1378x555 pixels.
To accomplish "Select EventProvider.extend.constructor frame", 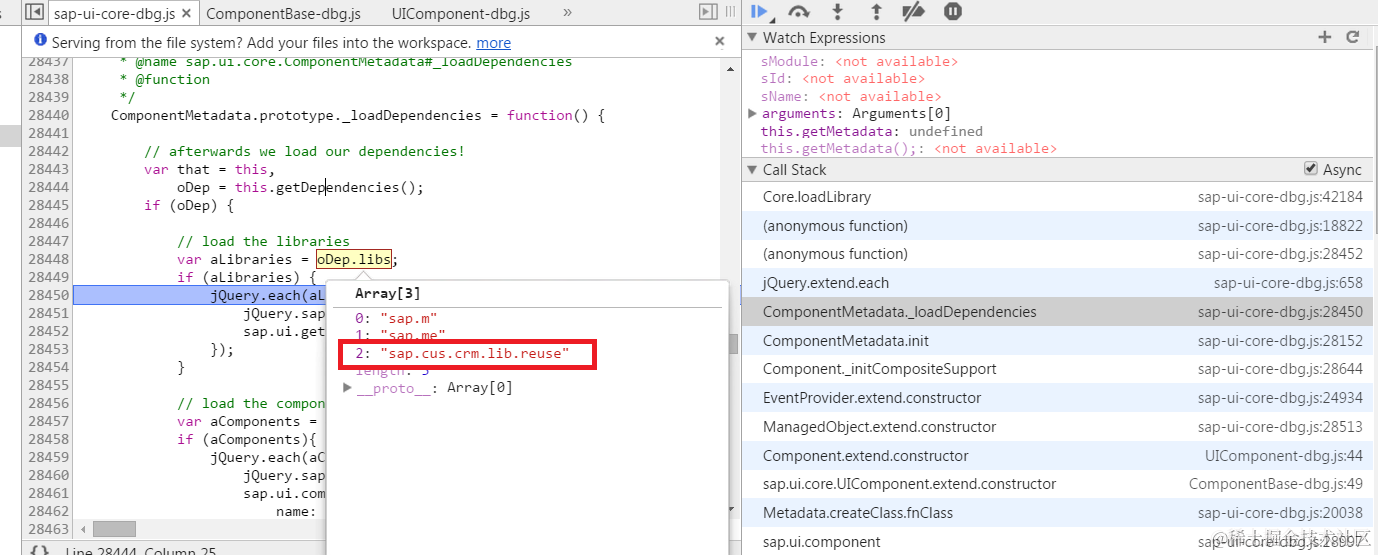I will pyautogui.click(x=1060, y=398).
